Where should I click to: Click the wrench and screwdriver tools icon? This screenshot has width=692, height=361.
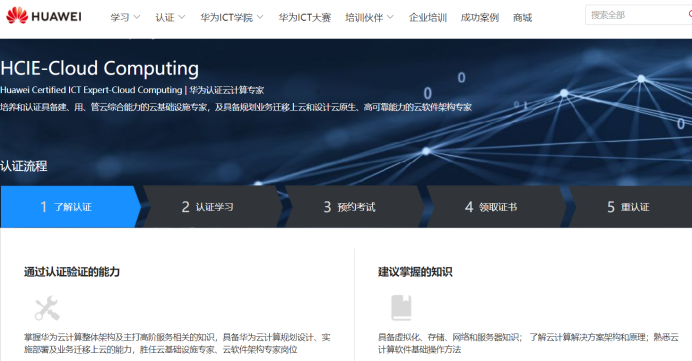pos(47,308)
